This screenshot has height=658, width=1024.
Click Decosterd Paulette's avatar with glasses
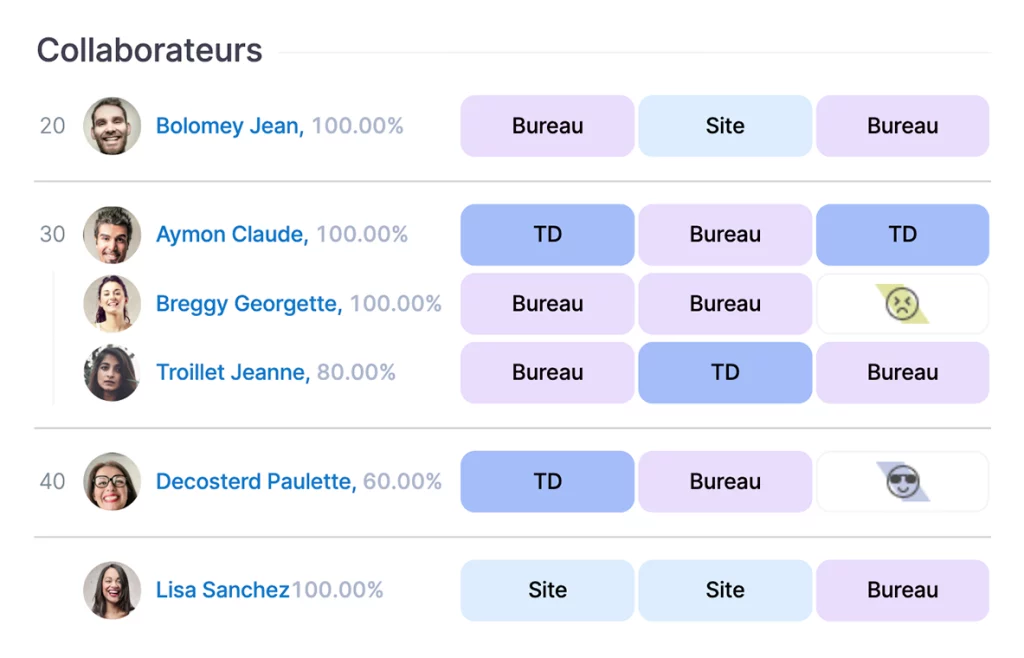tap(112, 482)
